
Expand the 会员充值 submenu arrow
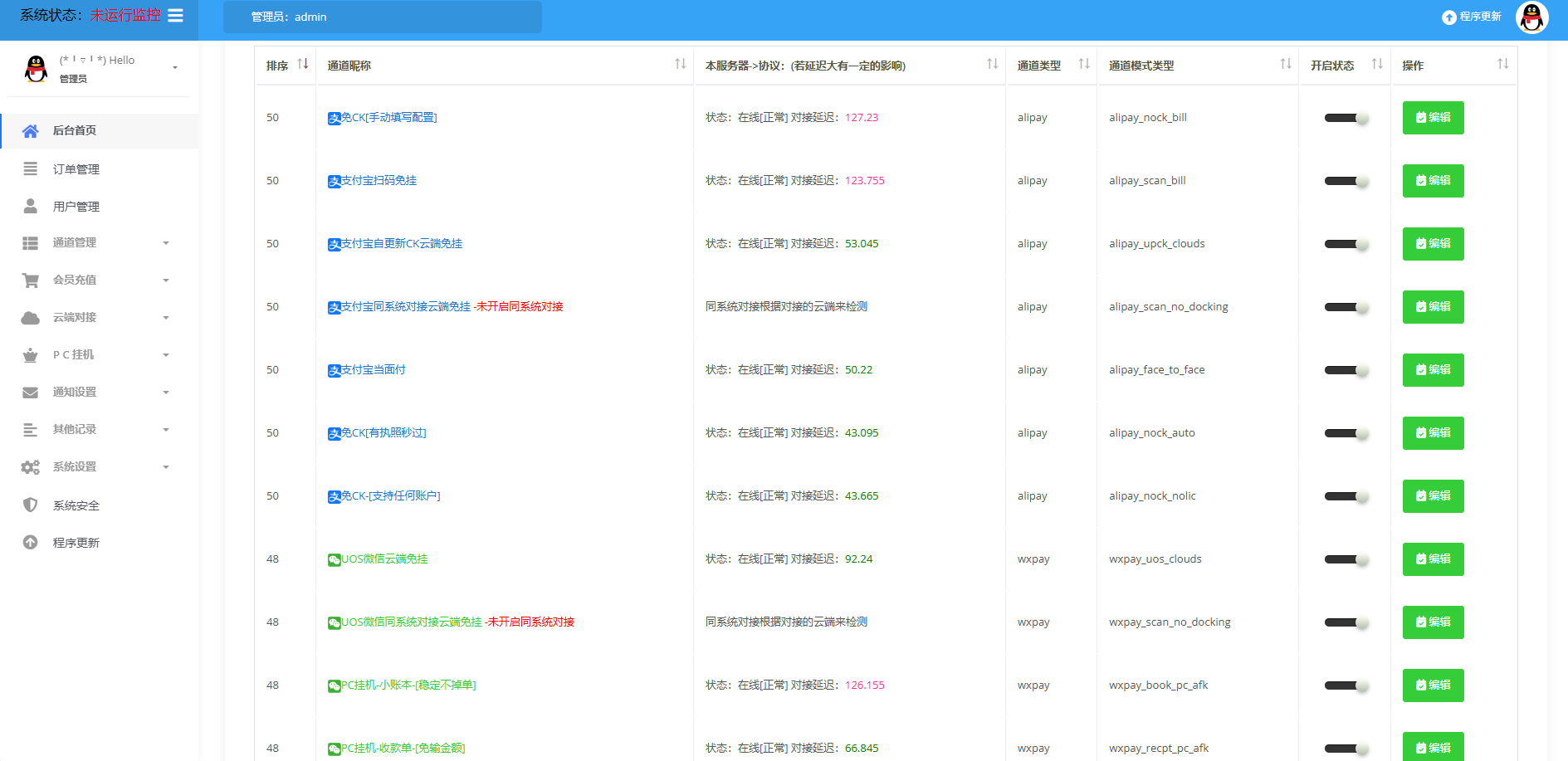point(166,280)
